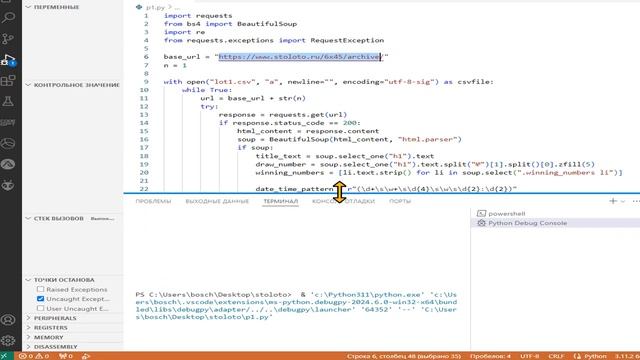Image resolution: width=640 pixels, height=360 pixels.
Task: Open the Search view in the activity bar
Action: [8, 17]
